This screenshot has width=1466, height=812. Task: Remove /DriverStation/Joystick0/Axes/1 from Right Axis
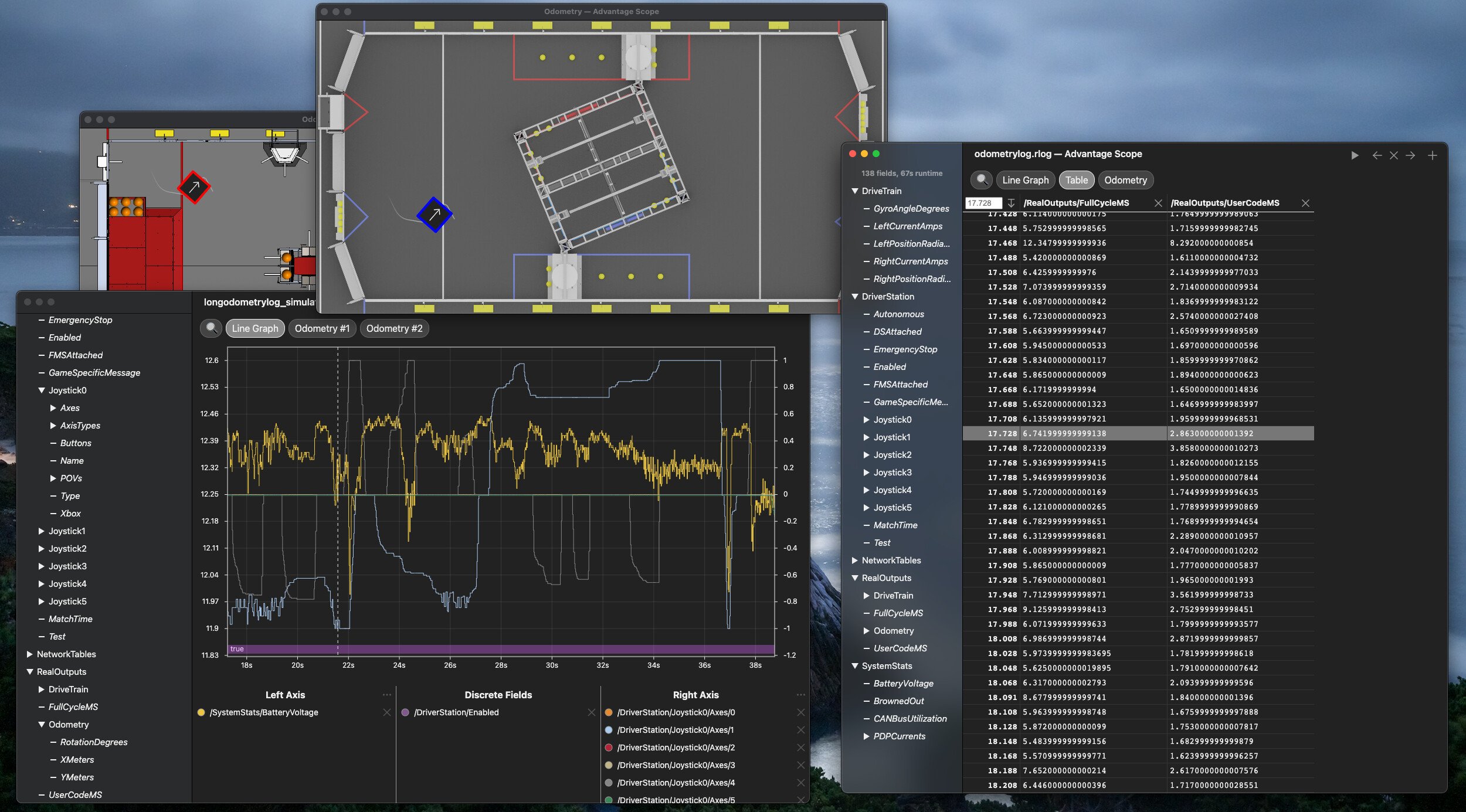point(801,730)
